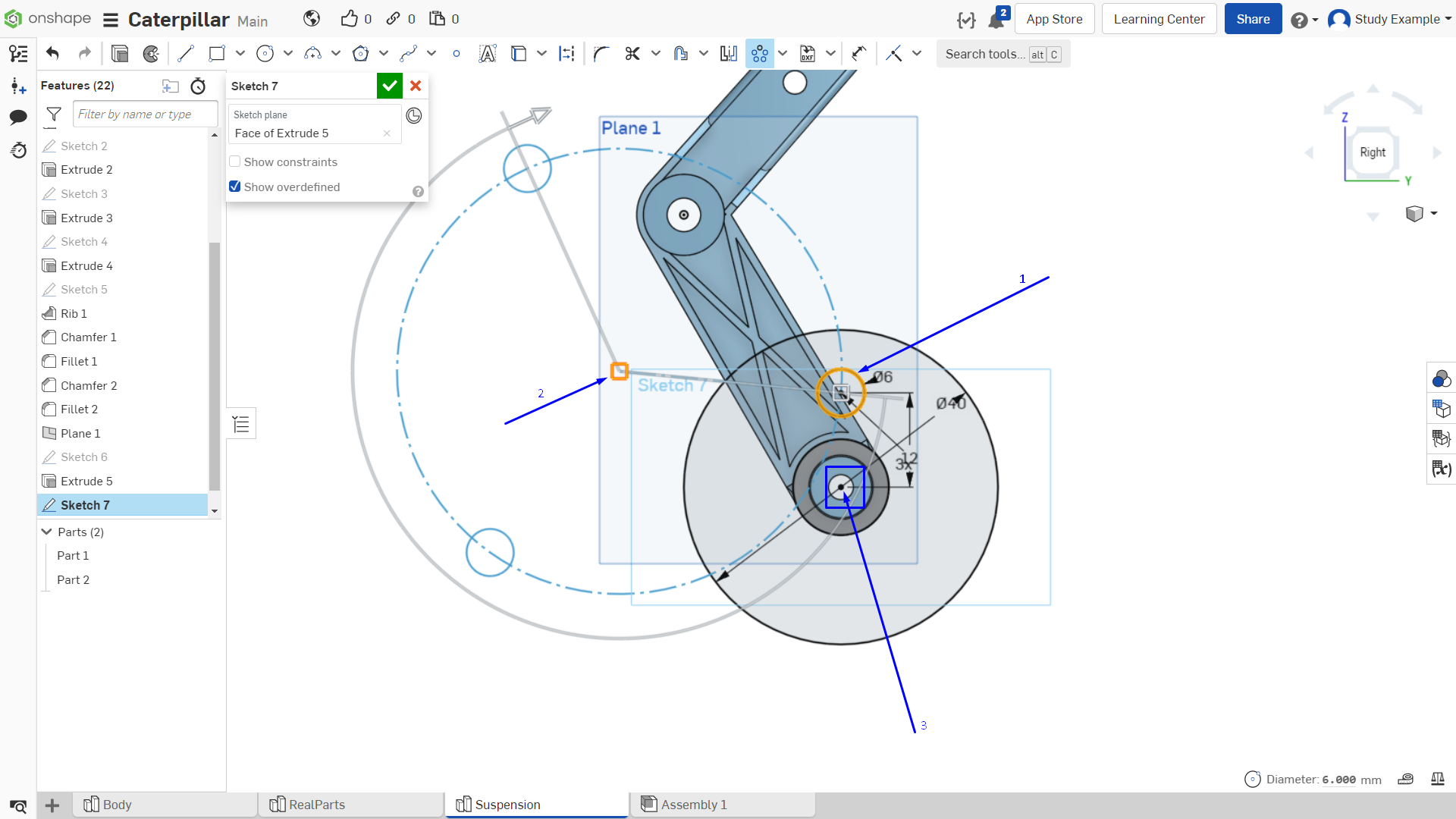Accept Sketch 7 with green checkmark
Image resolution: width=1456 pixels, height=819 pixels.
[390, 86]
